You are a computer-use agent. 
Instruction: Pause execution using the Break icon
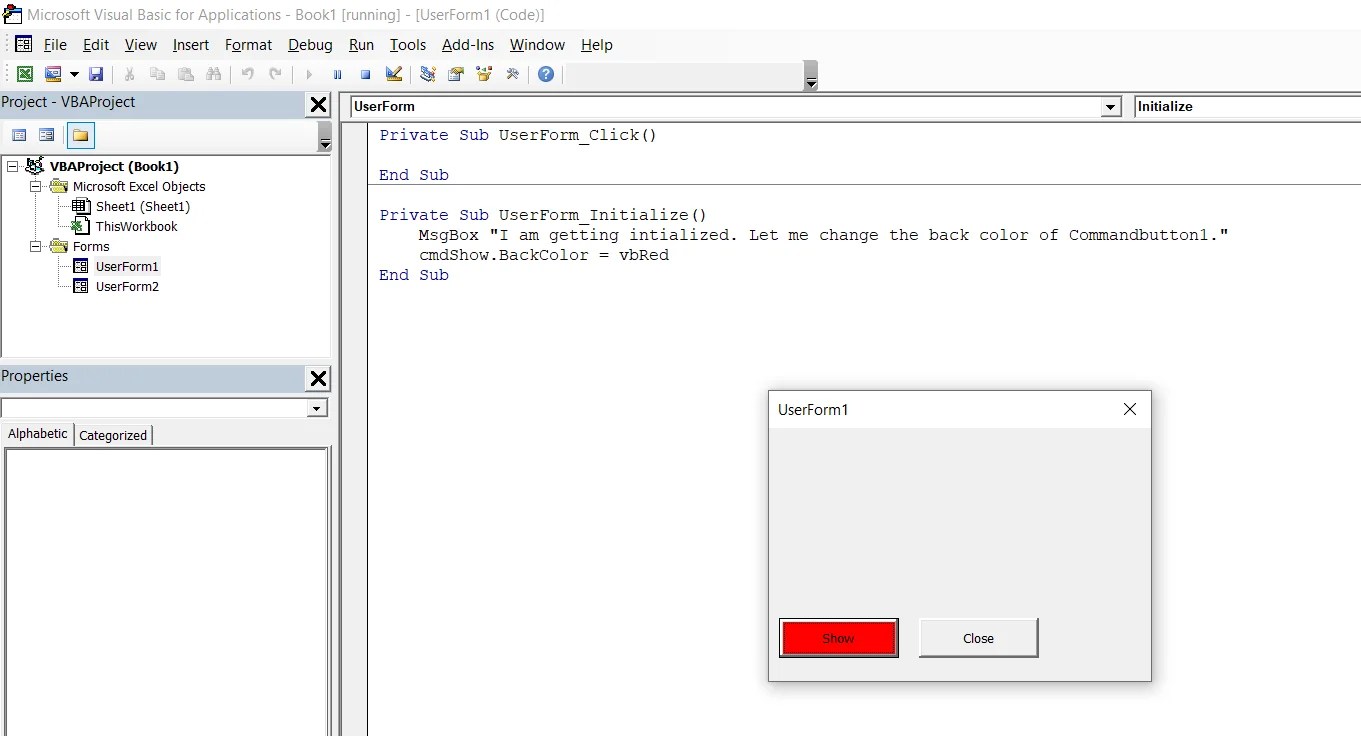tap(338, 74)
